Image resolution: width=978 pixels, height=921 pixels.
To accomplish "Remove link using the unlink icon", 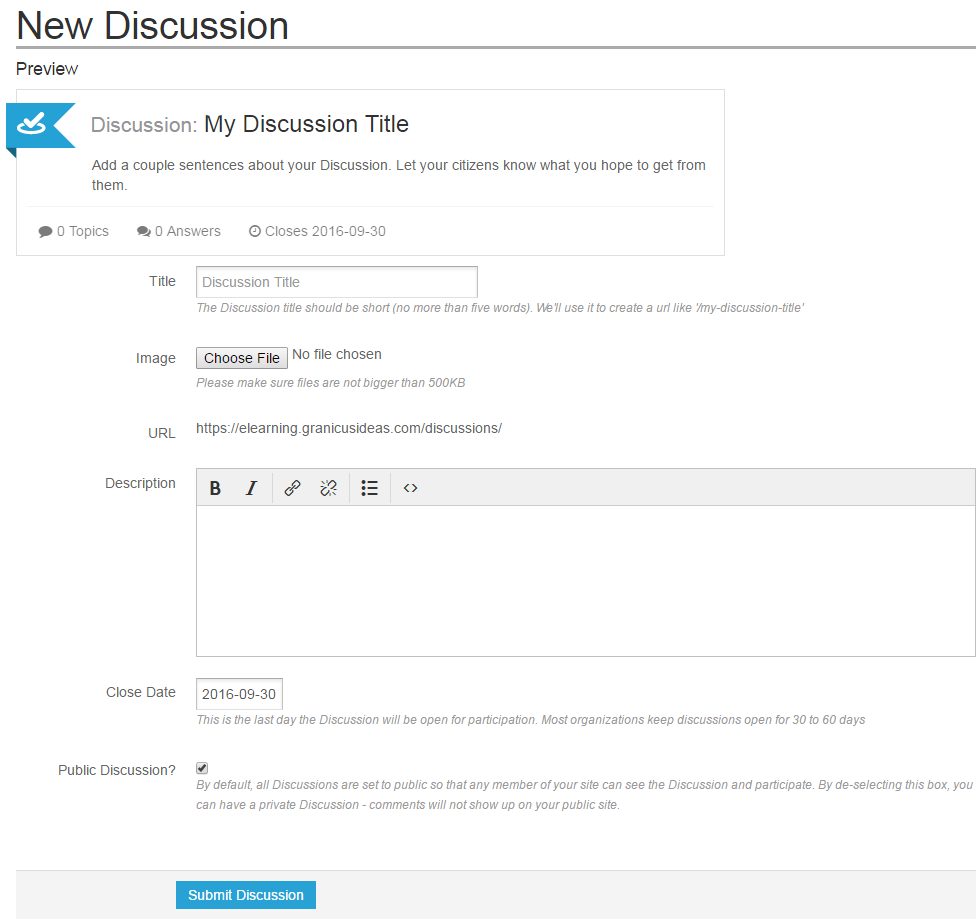I will click(328, 488).
